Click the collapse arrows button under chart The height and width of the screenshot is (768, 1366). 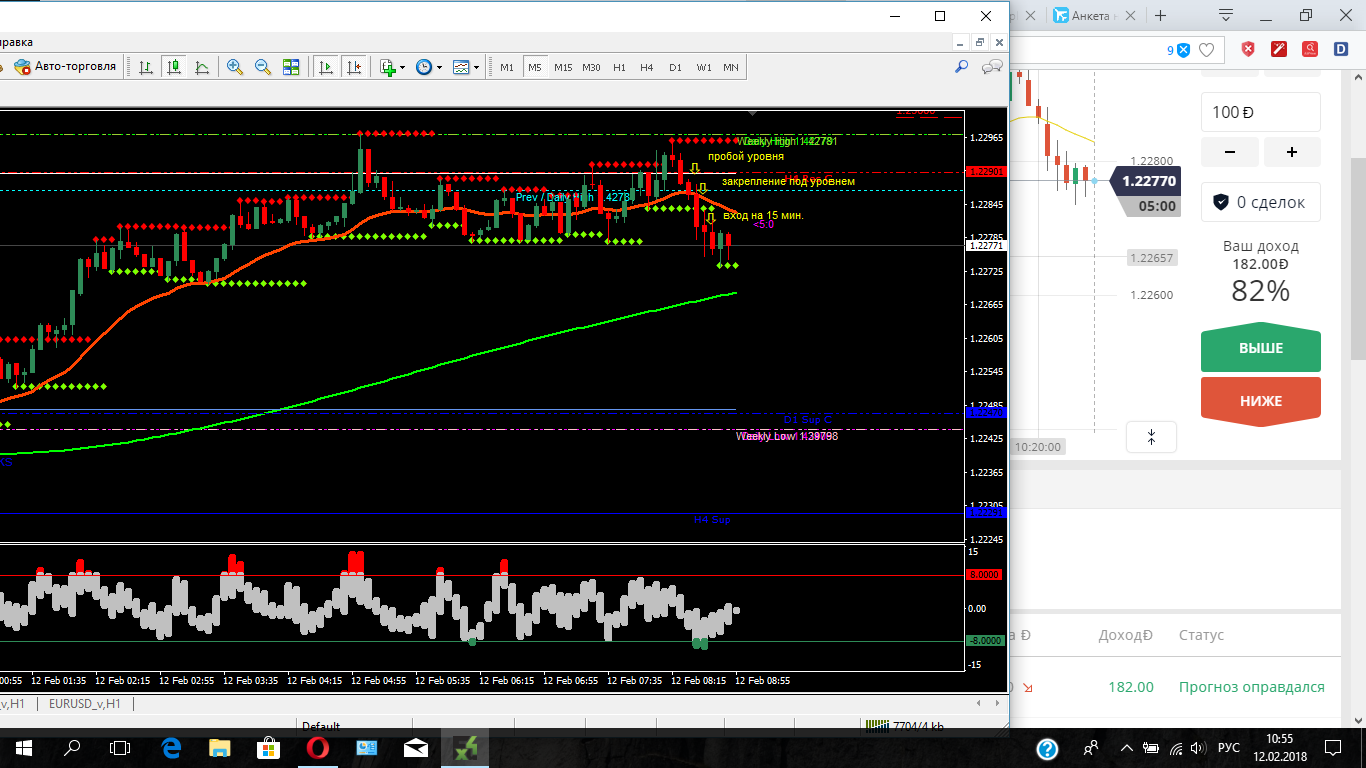click(x=1151, y=437)
